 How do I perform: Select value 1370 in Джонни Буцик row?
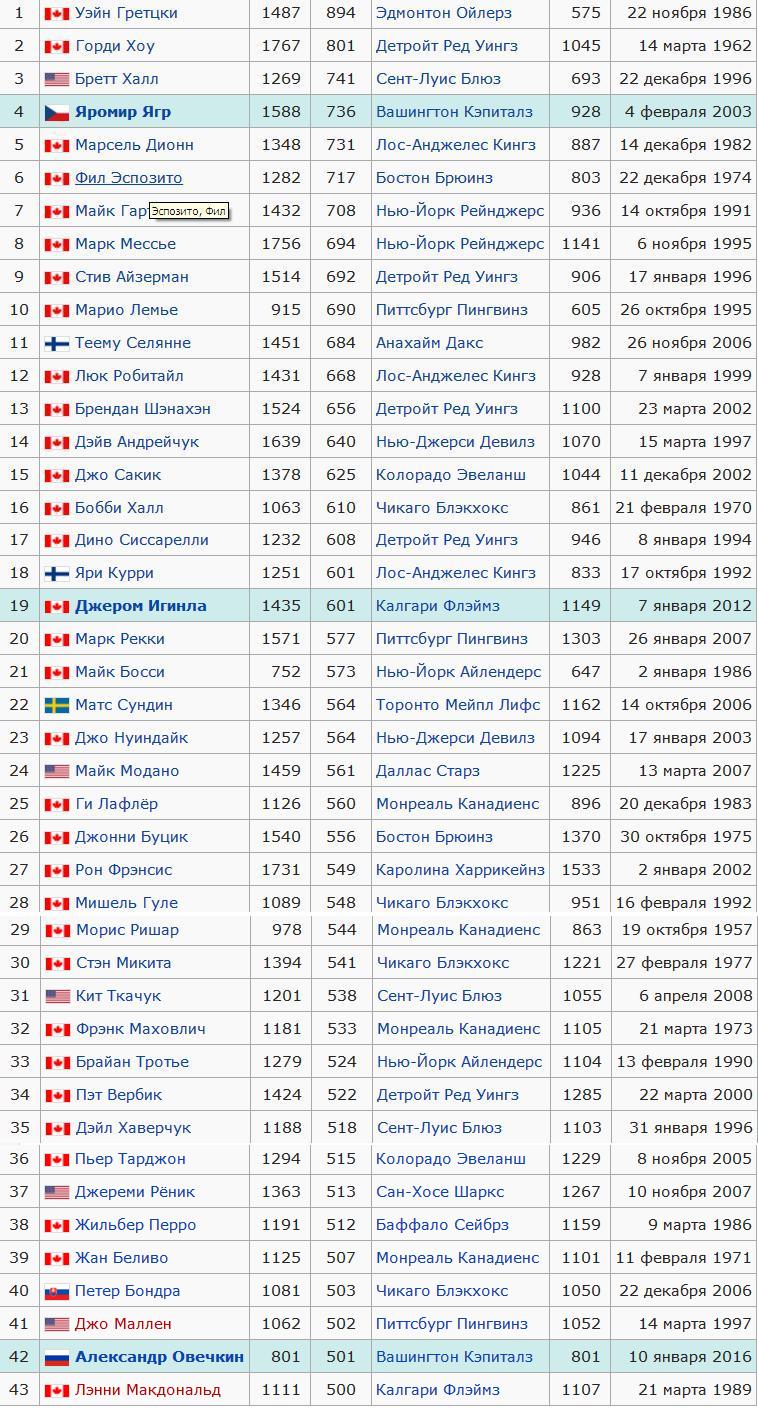click(581, 837)
